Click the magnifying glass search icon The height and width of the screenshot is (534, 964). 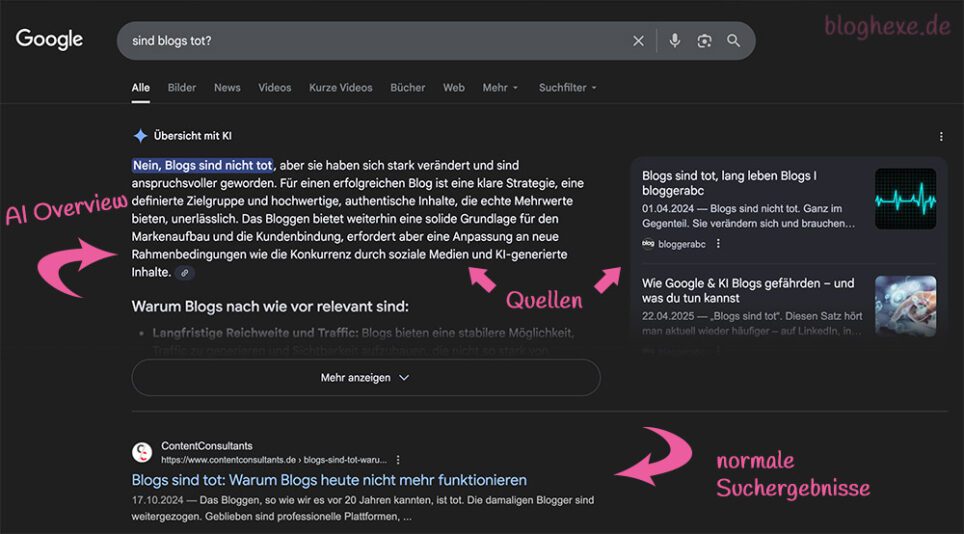[734, 41]
